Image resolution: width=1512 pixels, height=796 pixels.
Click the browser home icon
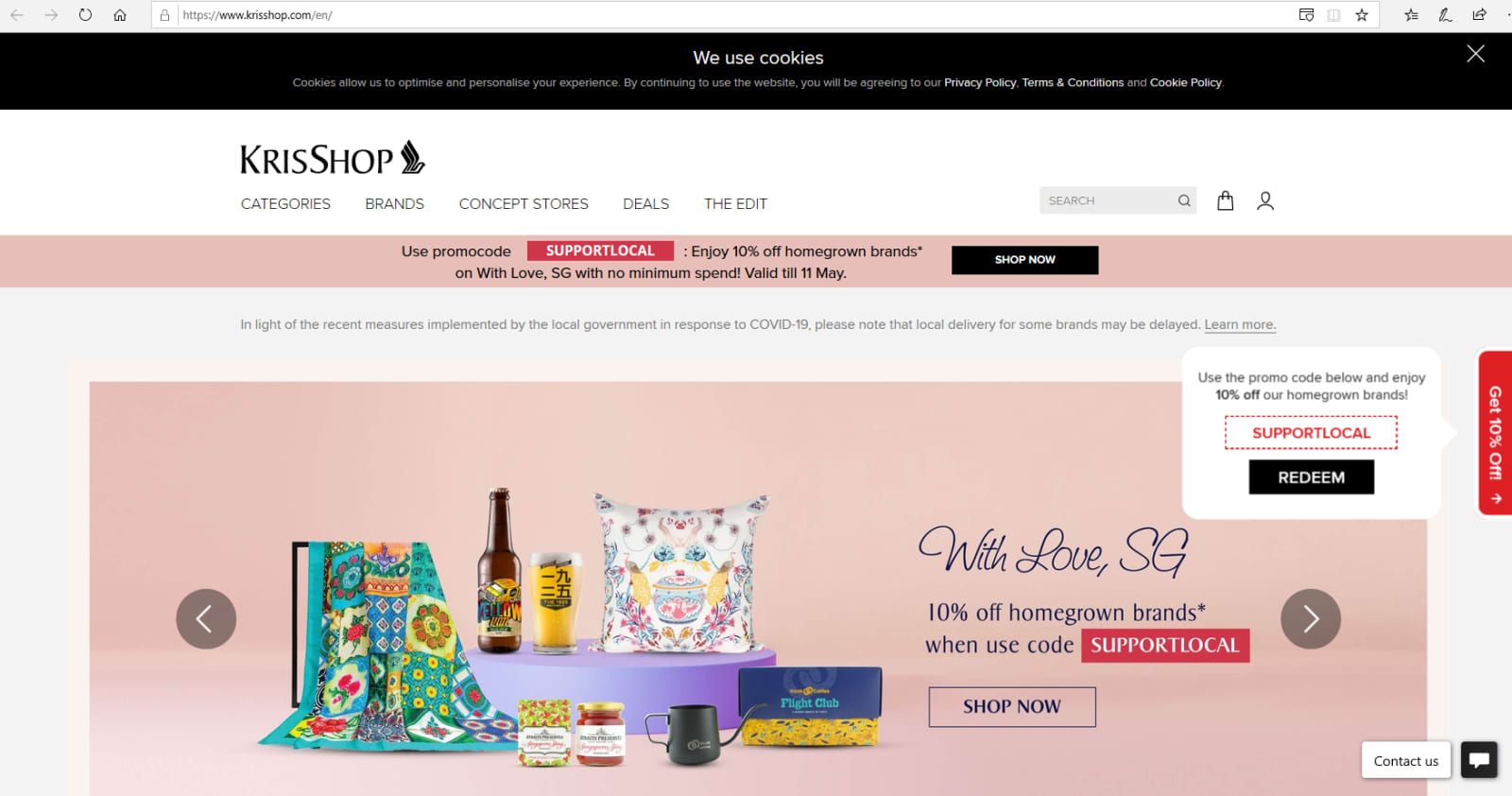click(120, 15)
